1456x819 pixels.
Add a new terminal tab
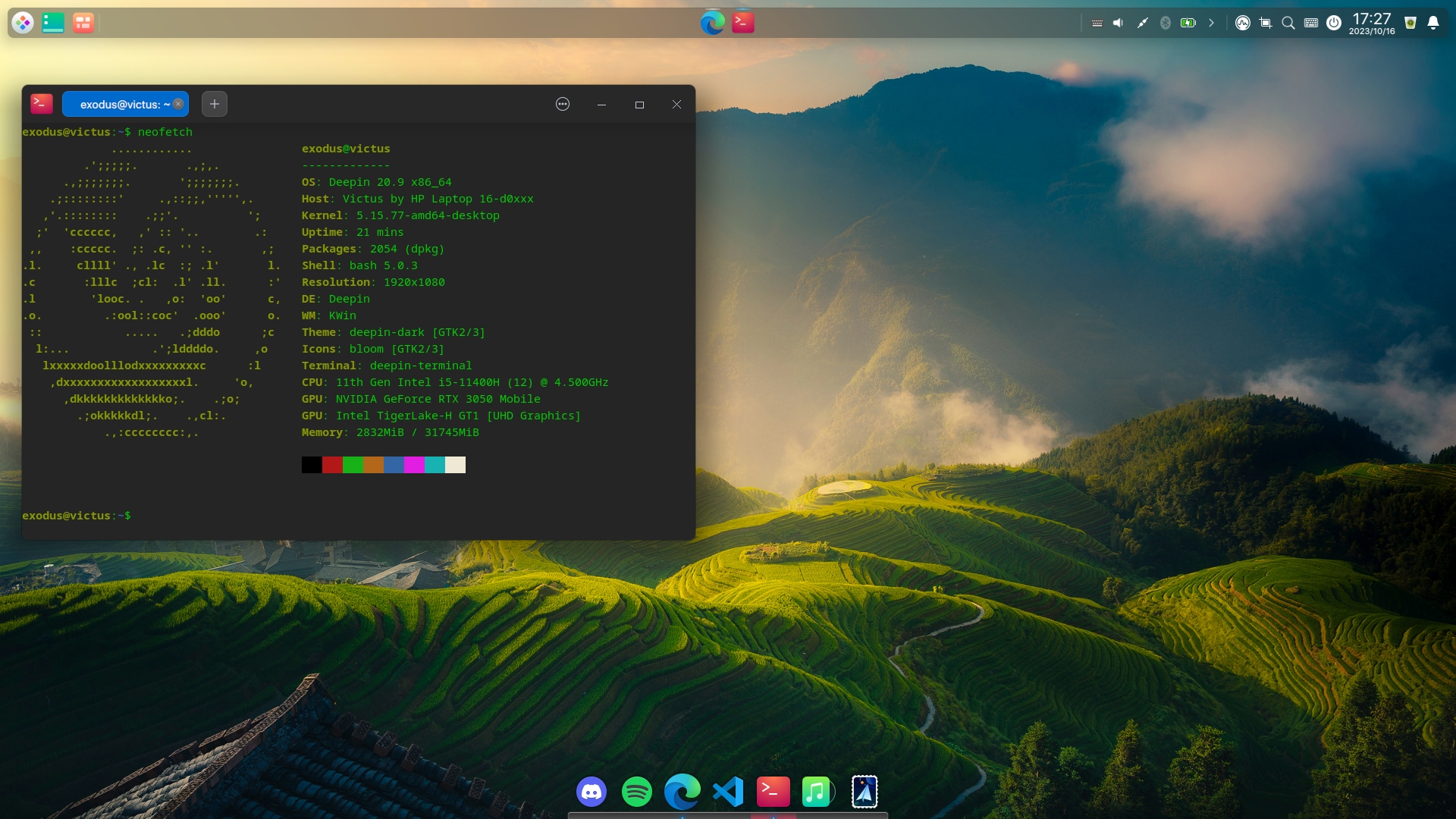(x=215, y=104)
